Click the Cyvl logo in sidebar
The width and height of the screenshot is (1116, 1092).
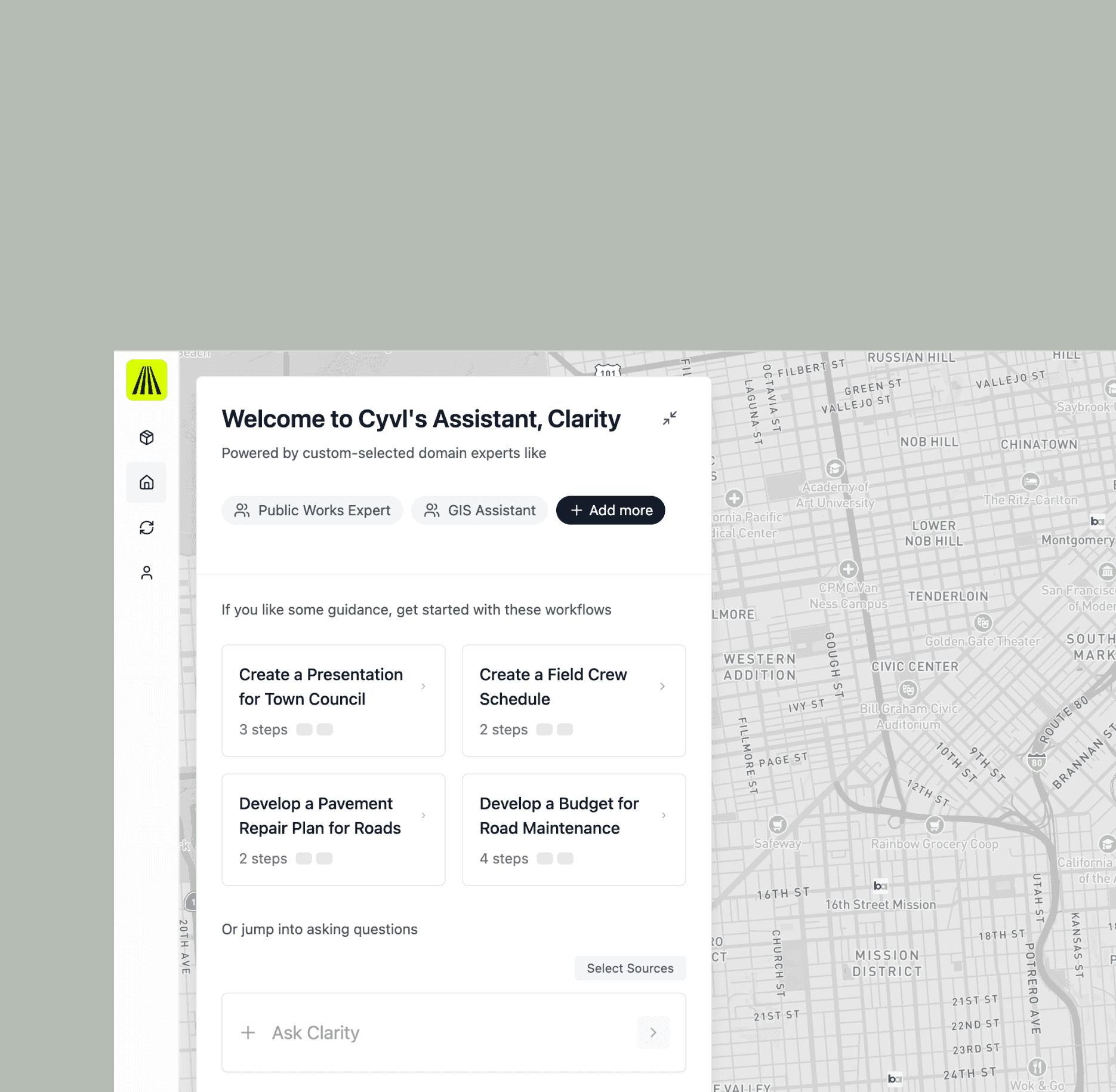(x=146, y=380)
